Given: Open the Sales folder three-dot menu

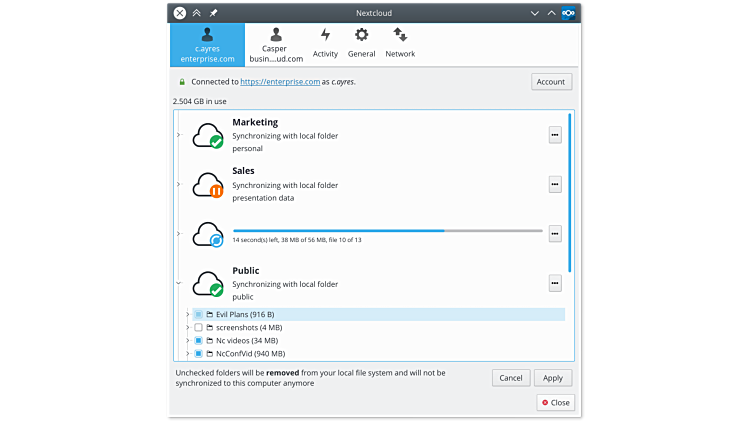Looking at the screenshot, I should pos(555,184).
